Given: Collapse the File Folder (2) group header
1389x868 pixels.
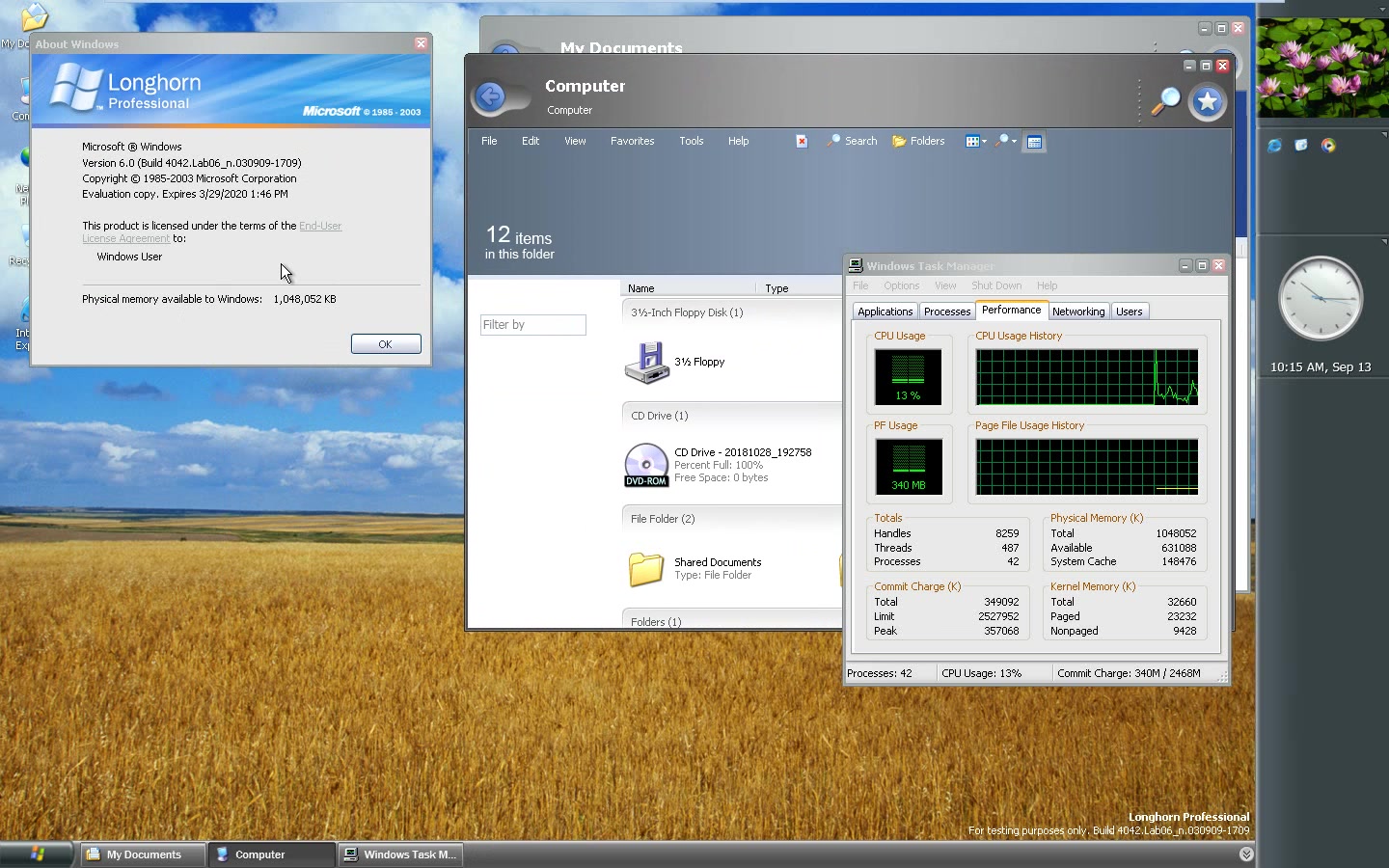Looking at the screenshot, I should pyautogui.click(x=732, y=519).
